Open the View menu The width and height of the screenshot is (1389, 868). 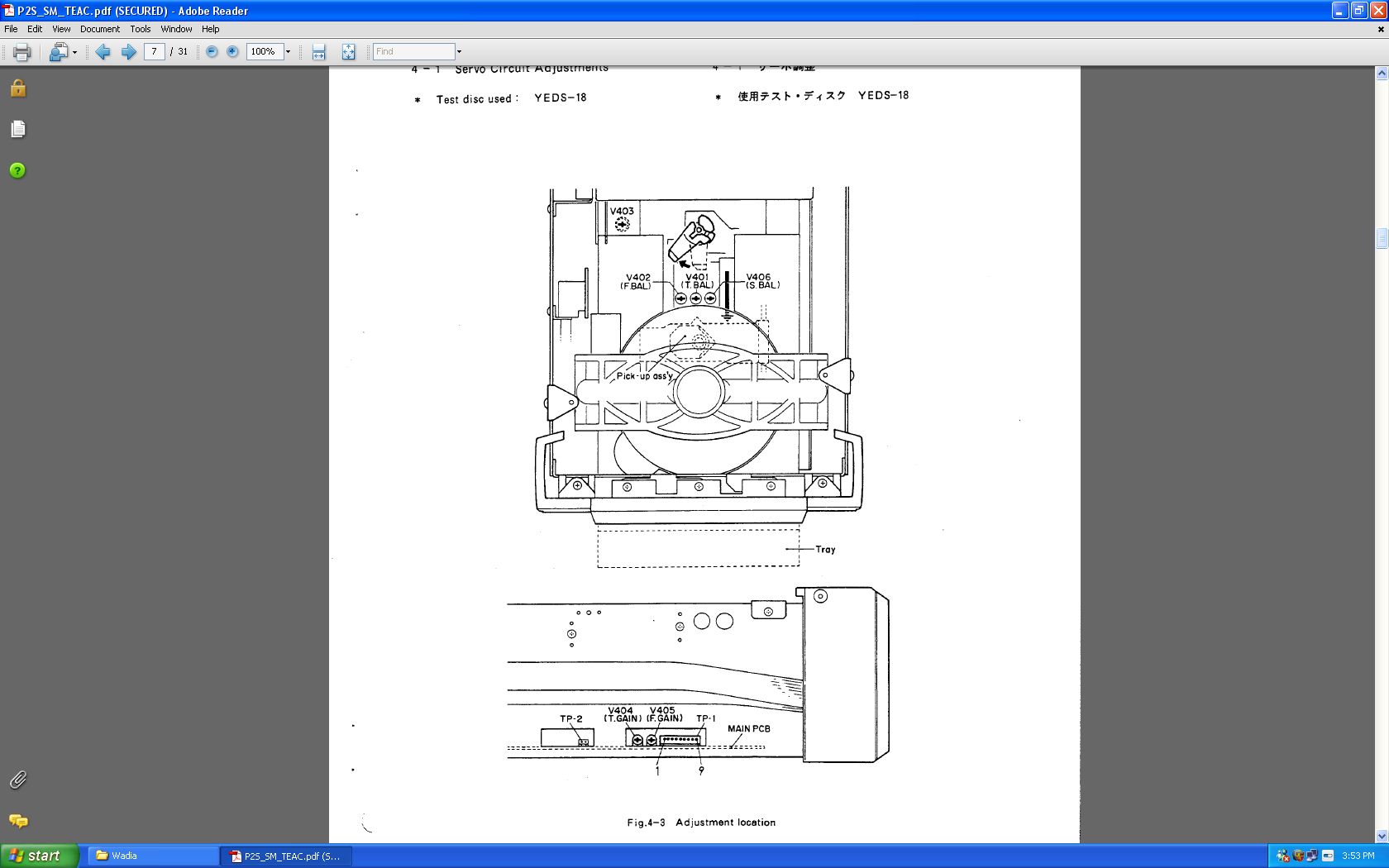(61, 29)
